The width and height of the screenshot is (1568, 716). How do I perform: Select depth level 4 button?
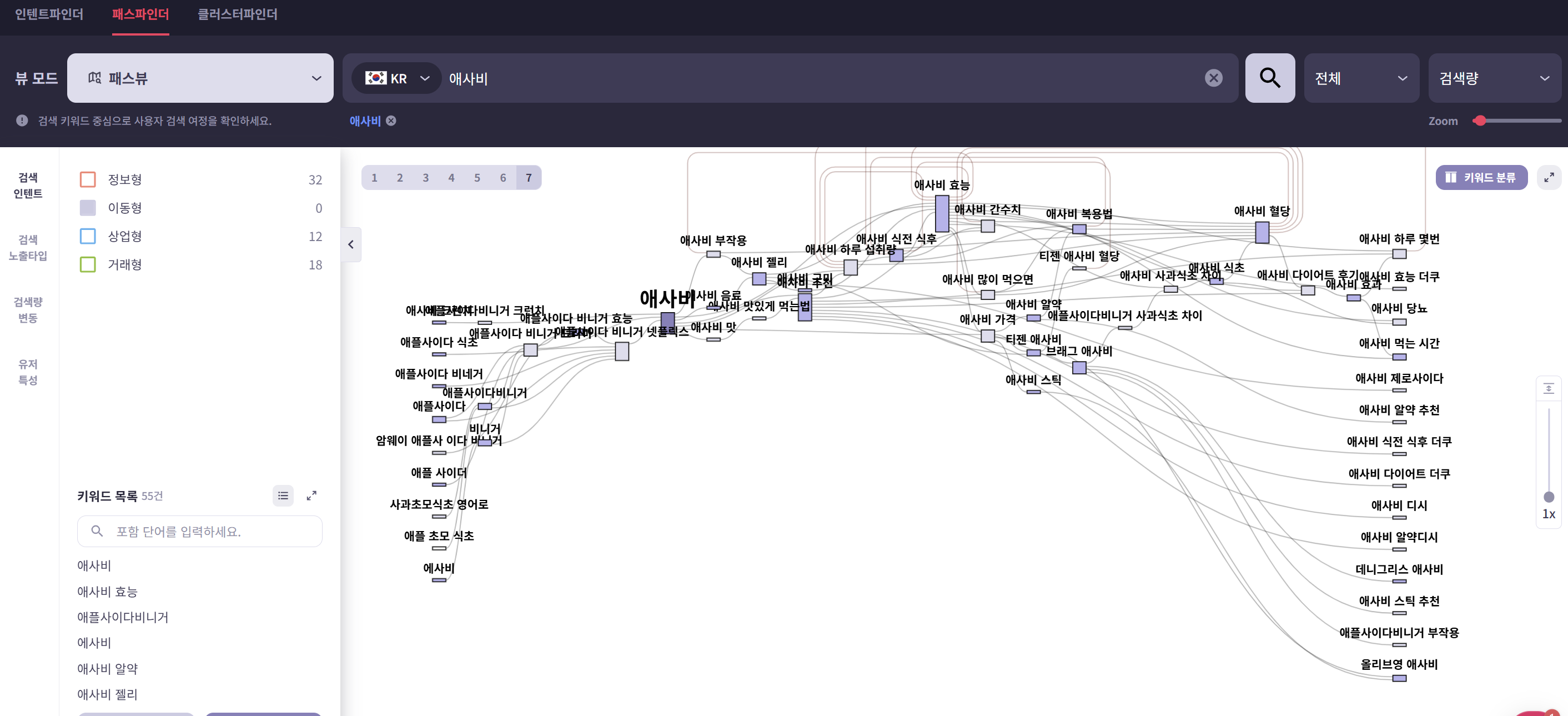[x=451, y=178]
